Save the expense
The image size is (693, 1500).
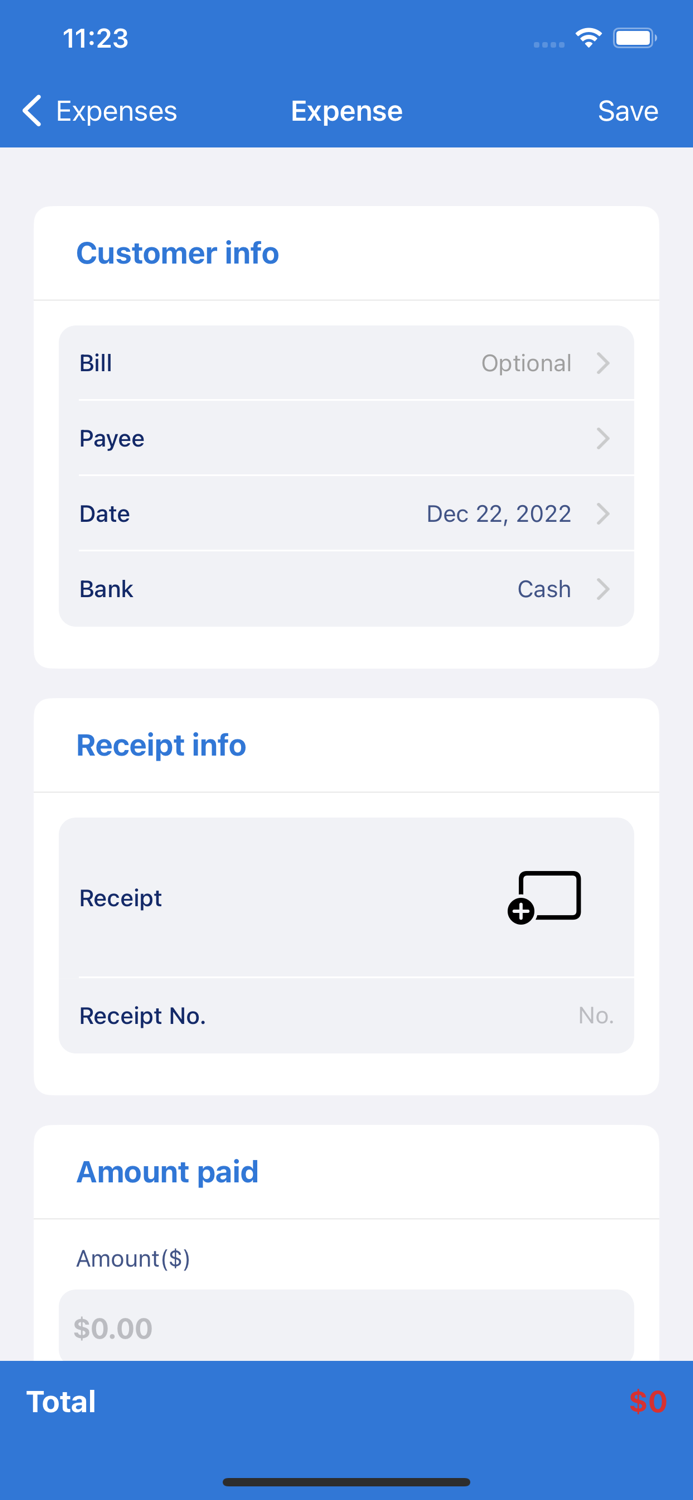[x=628, y=111]
